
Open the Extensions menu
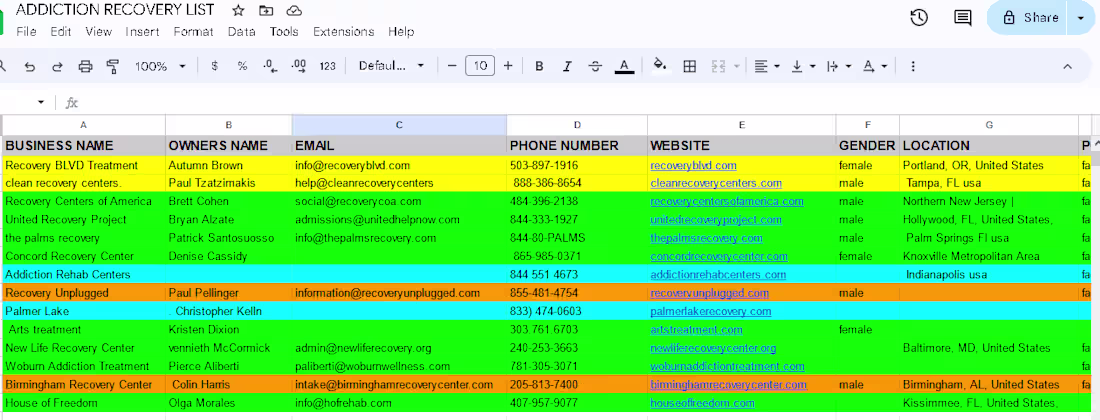pos(344,32)
